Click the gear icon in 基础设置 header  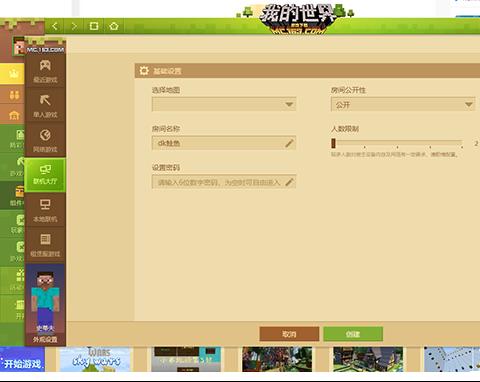(144, 71)
